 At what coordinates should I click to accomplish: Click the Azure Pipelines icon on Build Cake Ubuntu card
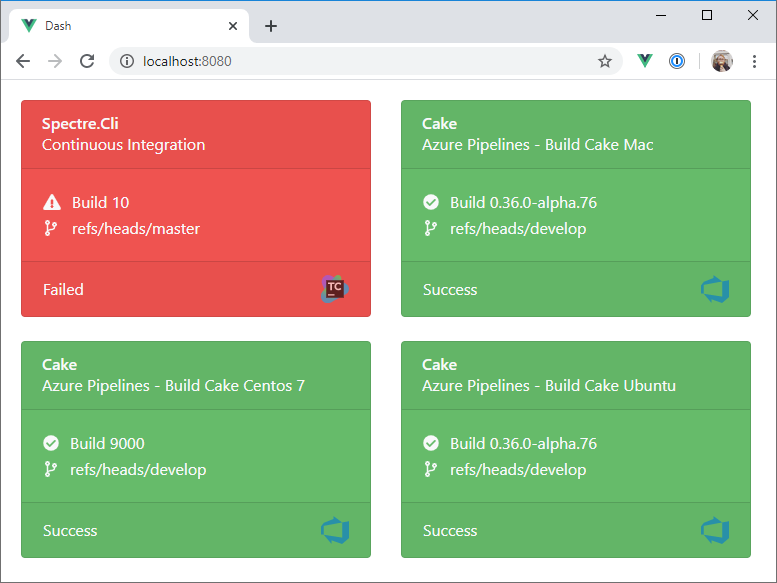pos(715,530)
